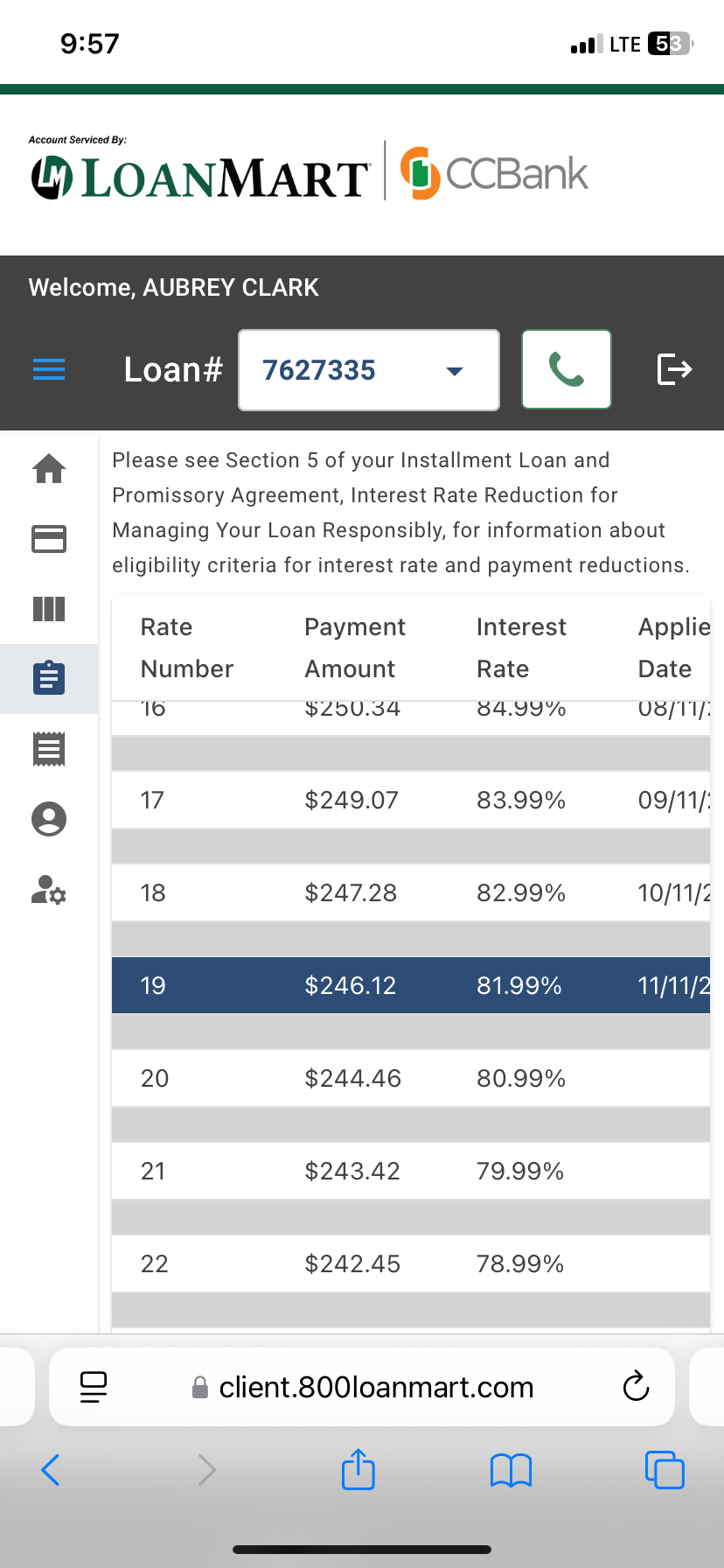Select the rate number 20 row
The image size is (724, 1568).
point(410,1078)
